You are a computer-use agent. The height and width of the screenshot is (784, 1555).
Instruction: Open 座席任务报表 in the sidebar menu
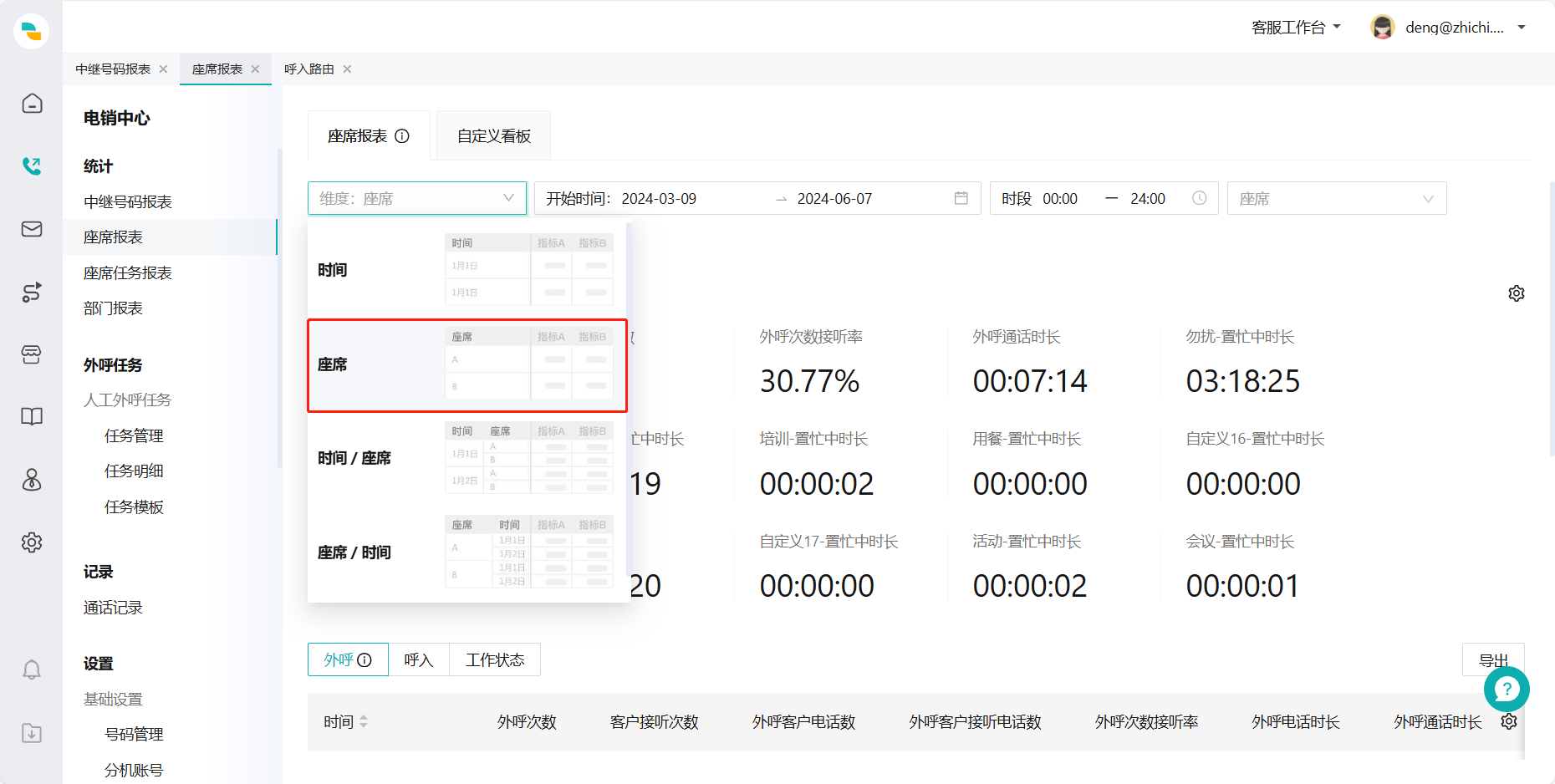(128, 273)
